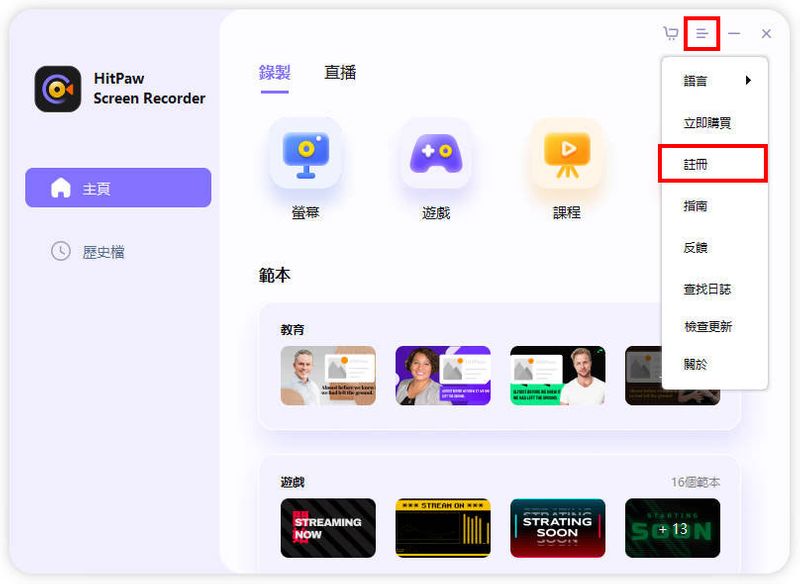Pick the green and black education template
Viewport: 800px width, 584px height.
(x=558, y=376)
